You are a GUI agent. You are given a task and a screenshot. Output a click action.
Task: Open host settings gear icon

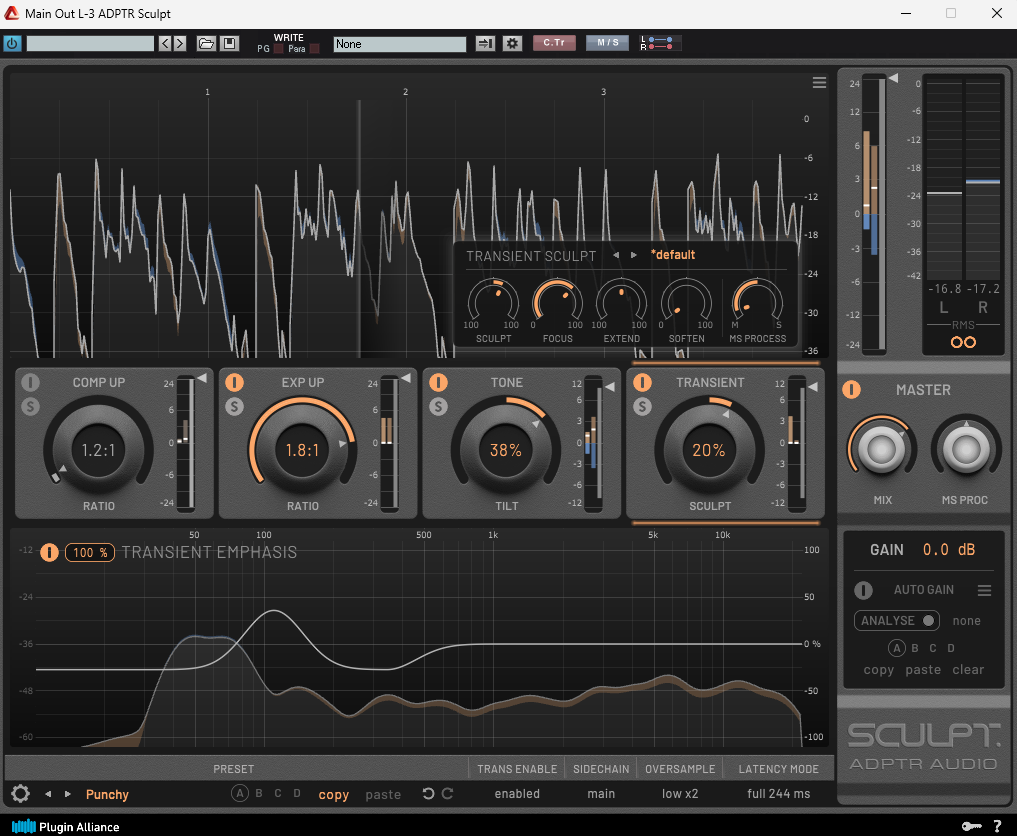[512, 43]
